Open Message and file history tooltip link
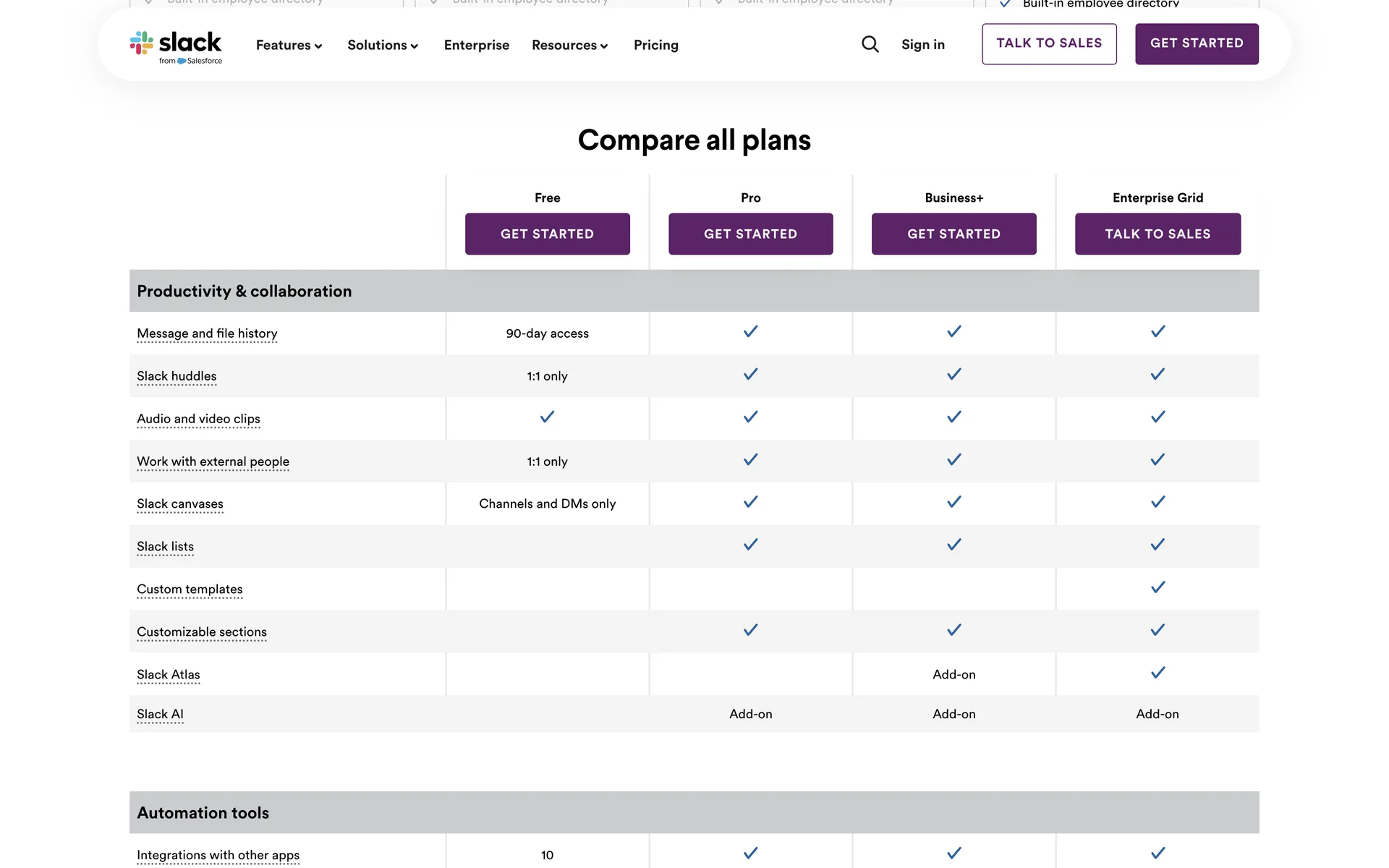Viewport: 1389px width, 868px height. click(207, 333)
